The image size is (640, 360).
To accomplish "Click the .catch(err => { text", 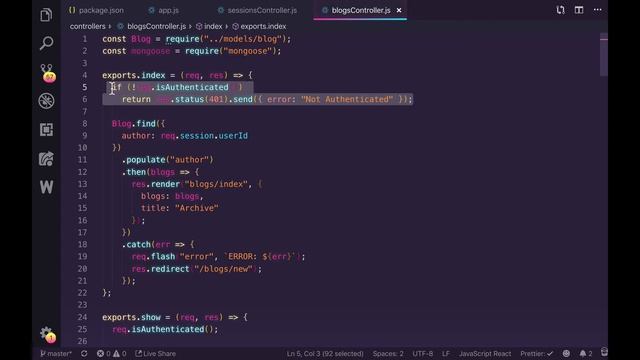I will (x=158, y=244).
